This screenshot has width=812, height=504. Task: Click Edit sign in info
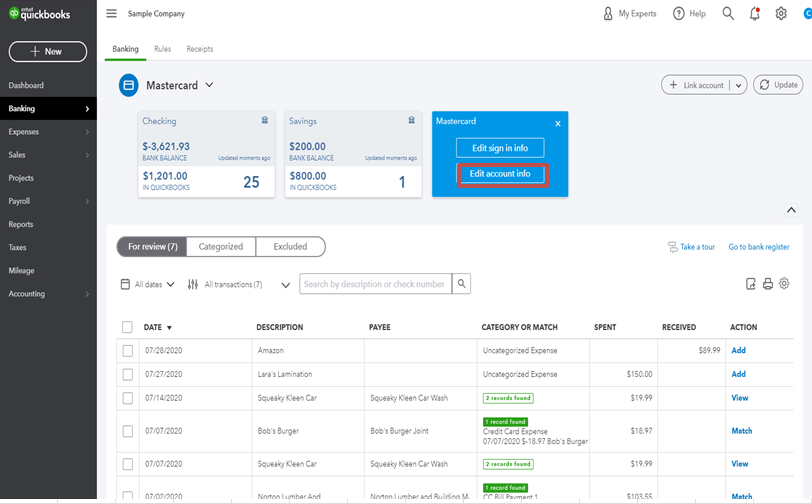[500, 148]
